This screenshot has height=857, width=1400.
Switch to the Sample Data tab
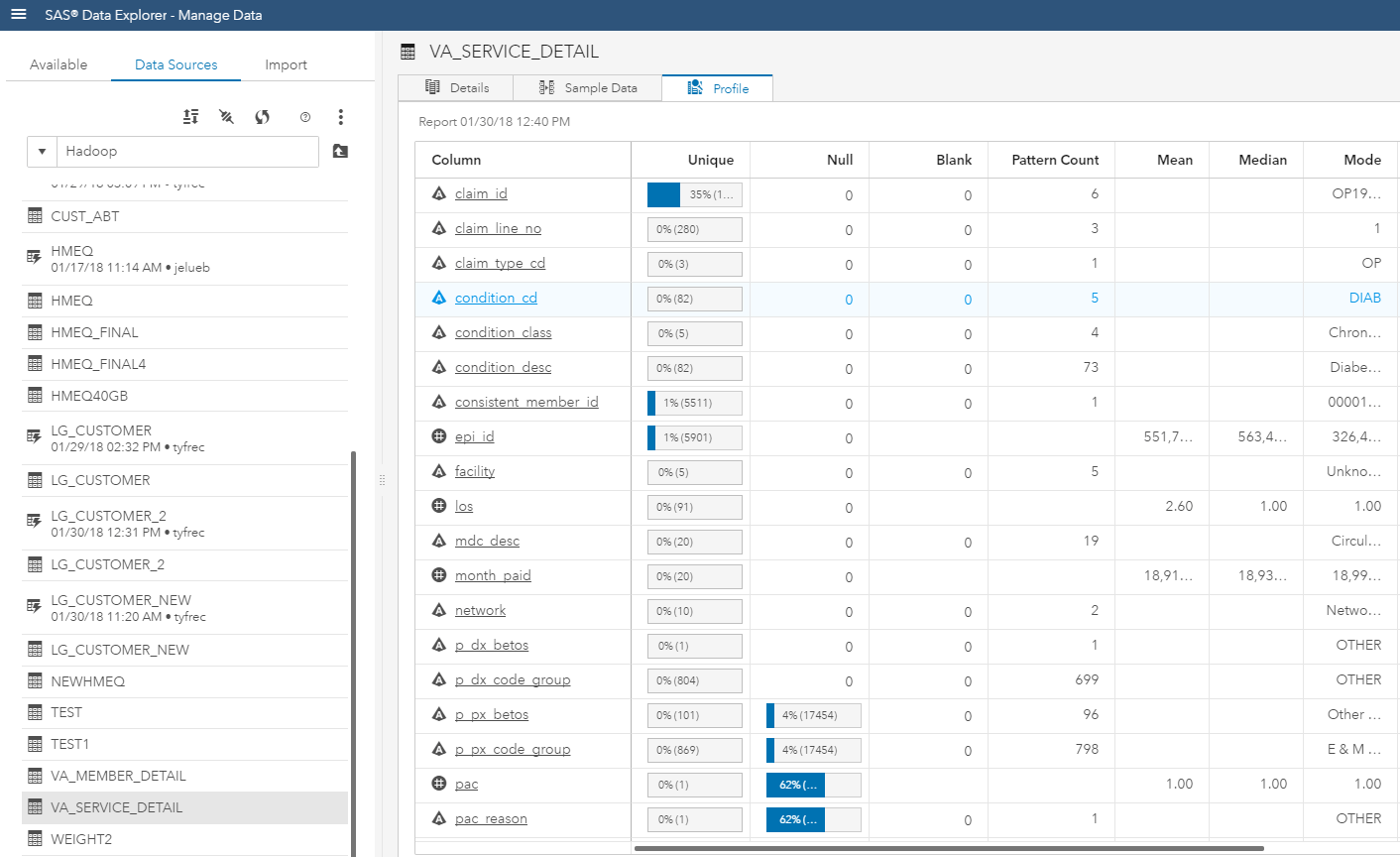[587, 87]
